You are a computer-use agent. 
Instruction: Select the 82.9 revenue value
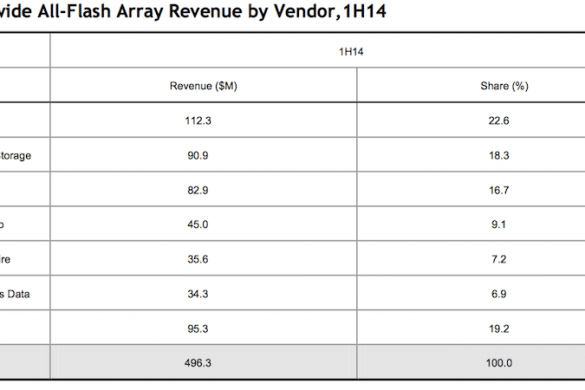198,190
